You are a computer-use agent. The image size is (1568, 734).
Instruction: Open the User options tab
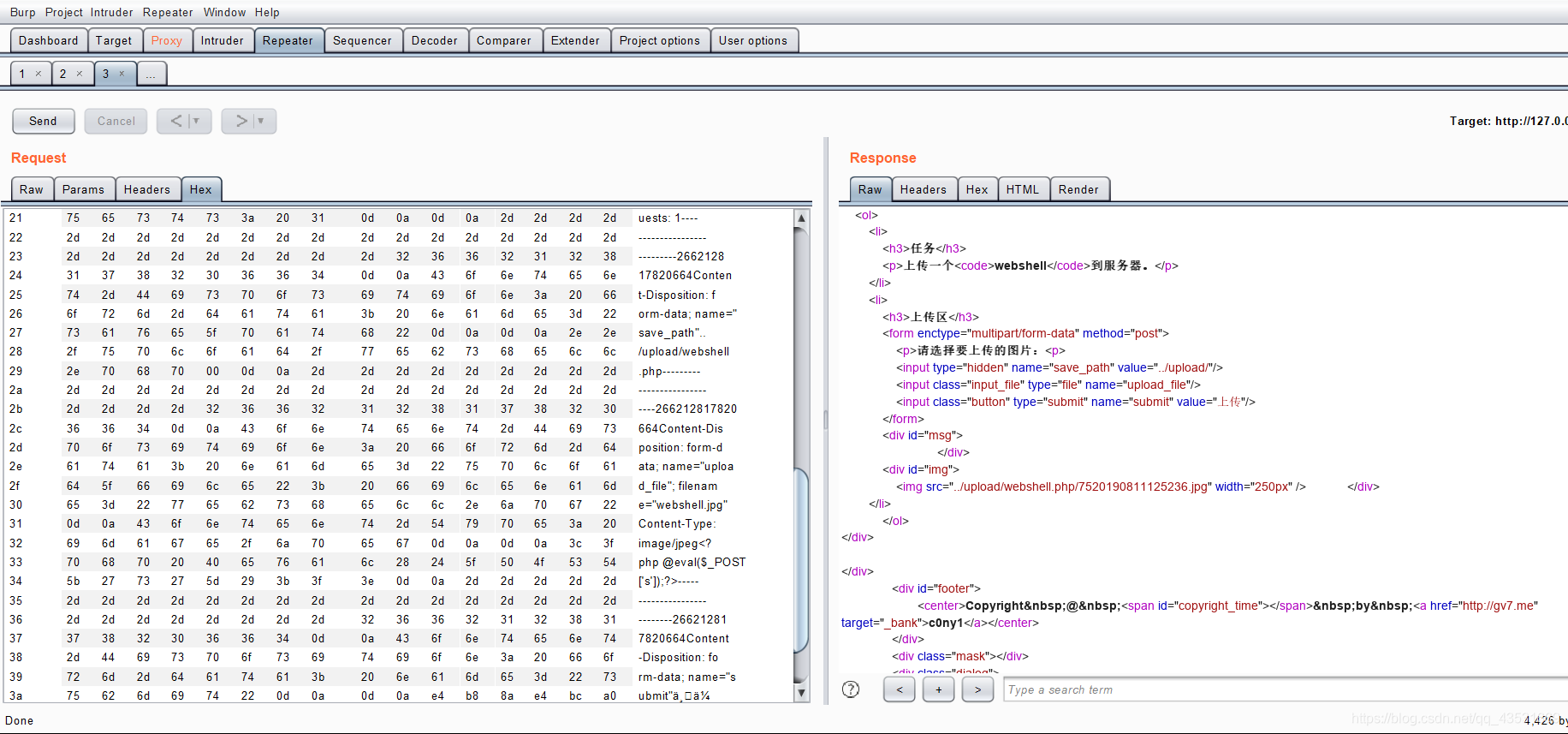(753, 40)
